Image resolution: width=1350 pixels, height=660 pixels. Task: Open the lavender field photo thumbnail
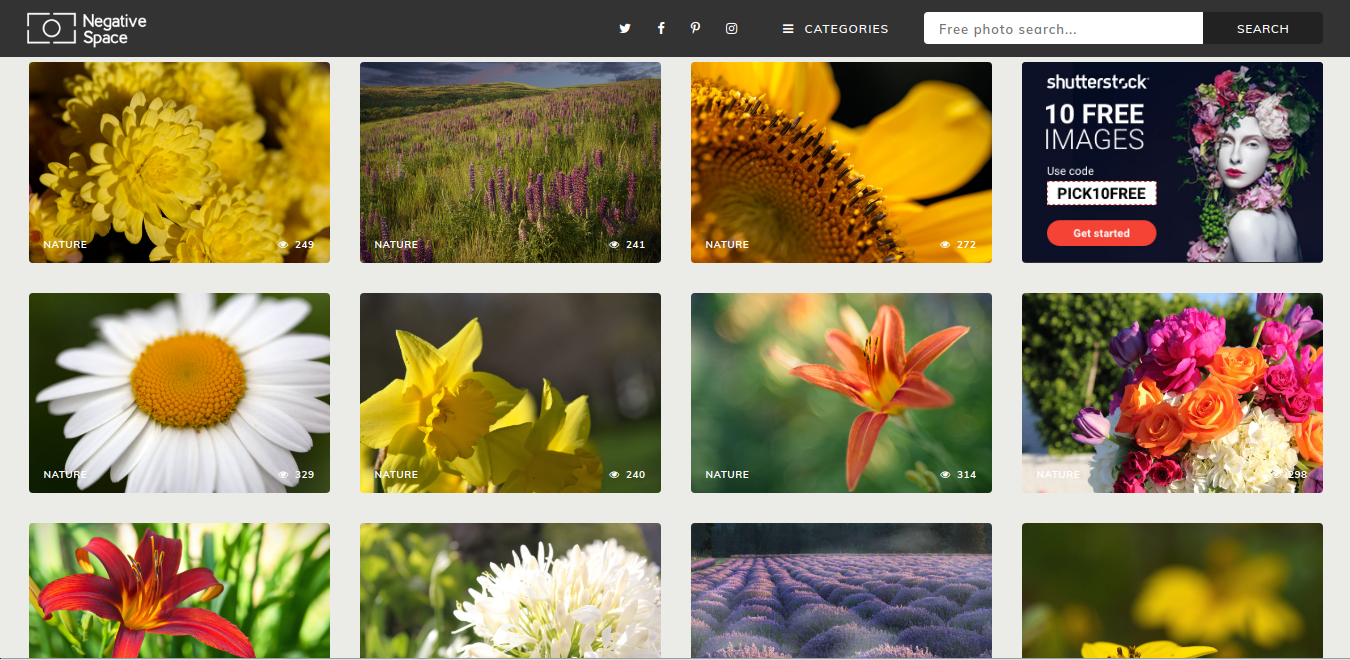[x=841, y=590]
